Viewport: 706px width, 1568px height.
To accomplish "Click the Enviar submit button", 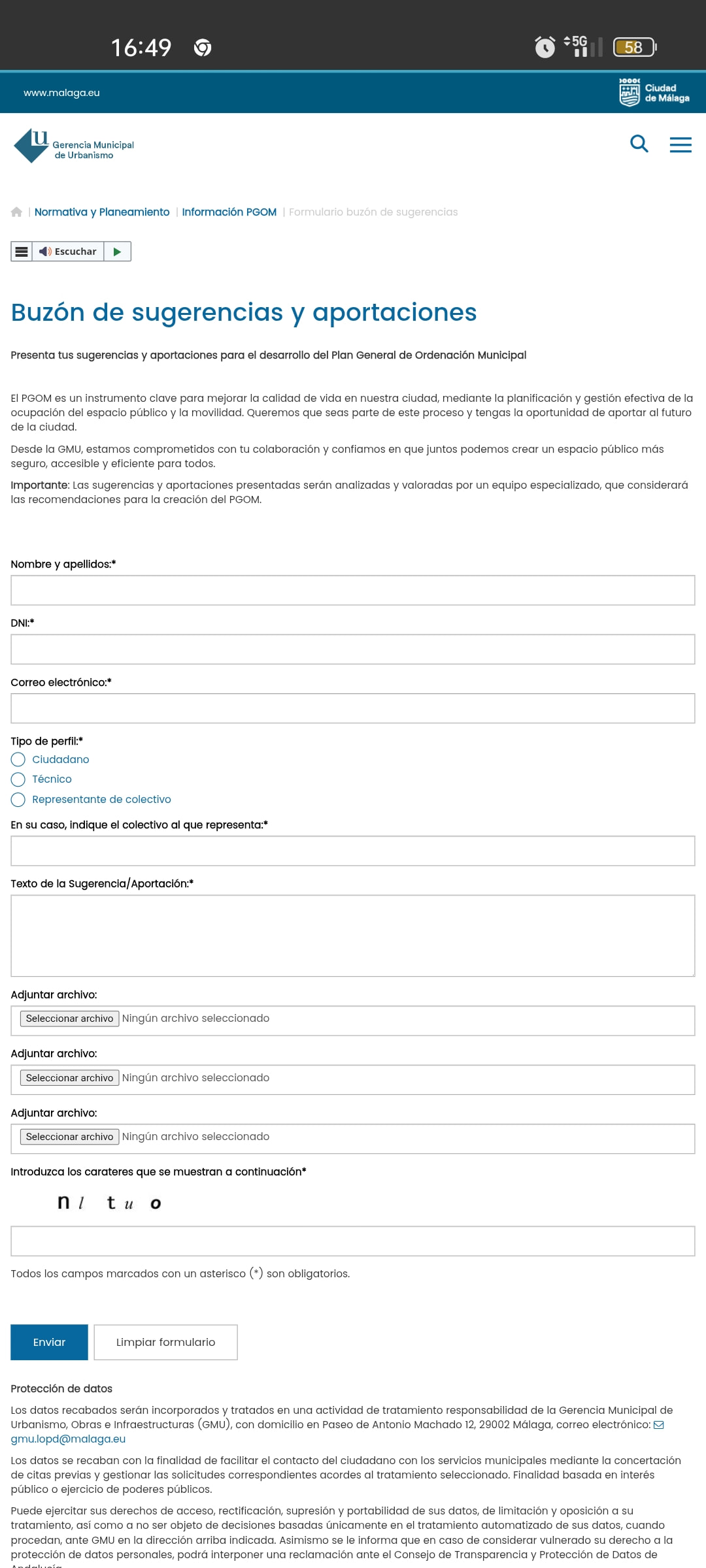I will [49, 1342].
